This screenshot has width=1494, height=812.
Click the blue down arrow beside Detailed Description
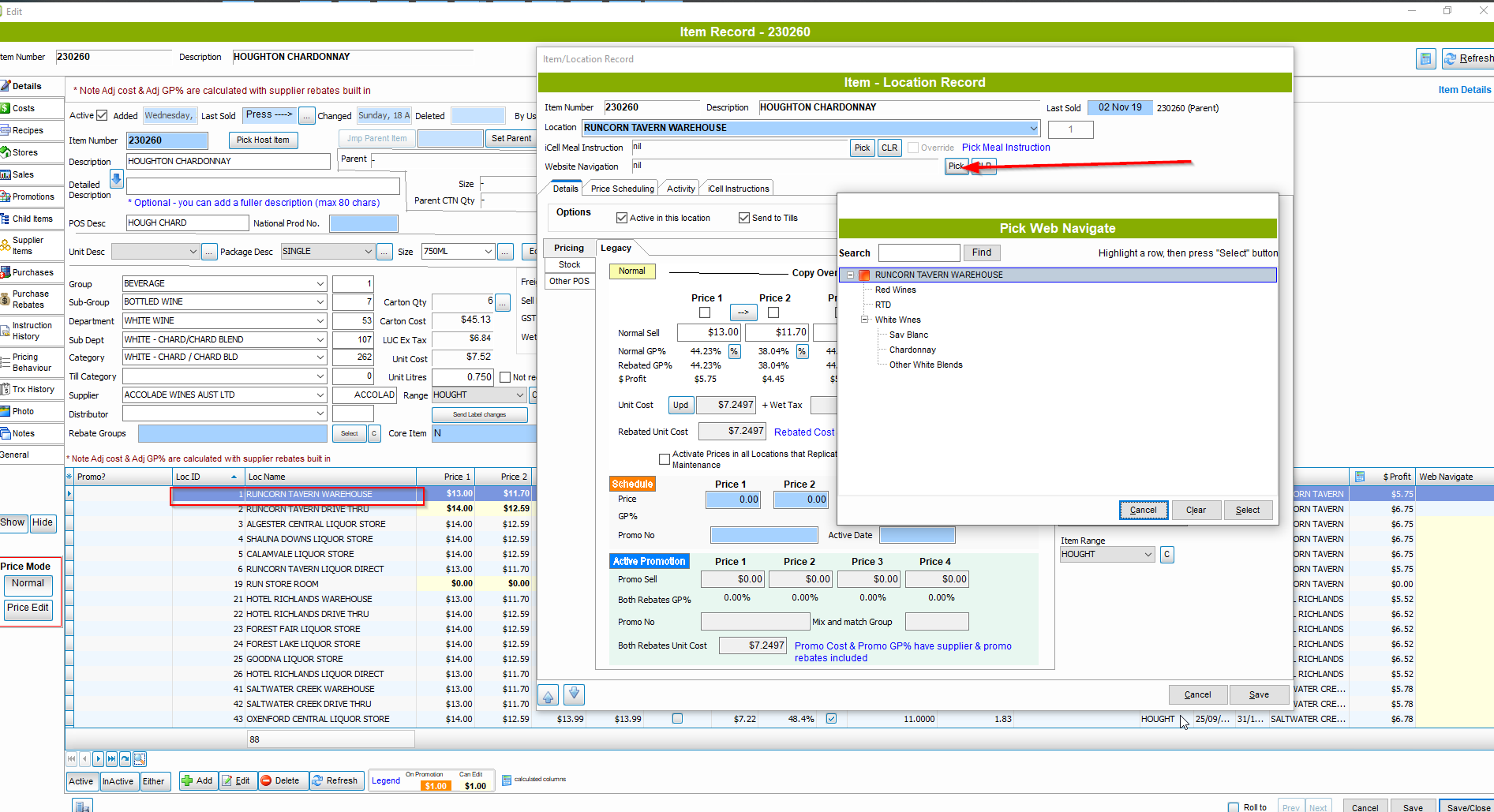pos(117,179)
